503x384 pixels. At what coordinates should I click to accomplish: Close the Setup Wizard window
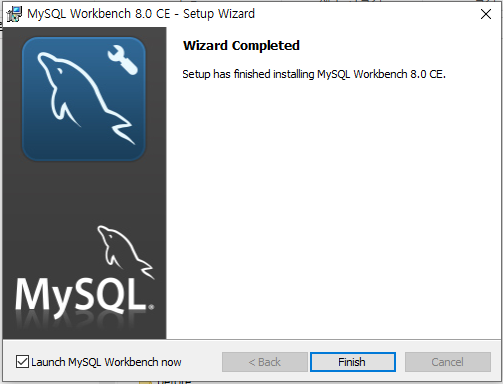(486, 14)
